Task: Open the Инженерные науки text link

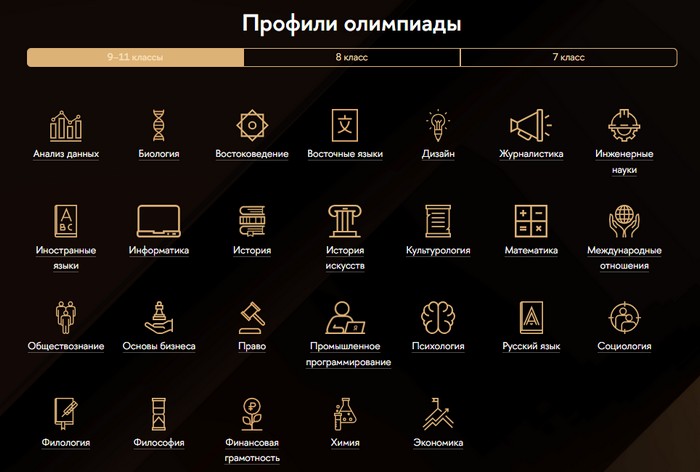Action: pos(624,161)
